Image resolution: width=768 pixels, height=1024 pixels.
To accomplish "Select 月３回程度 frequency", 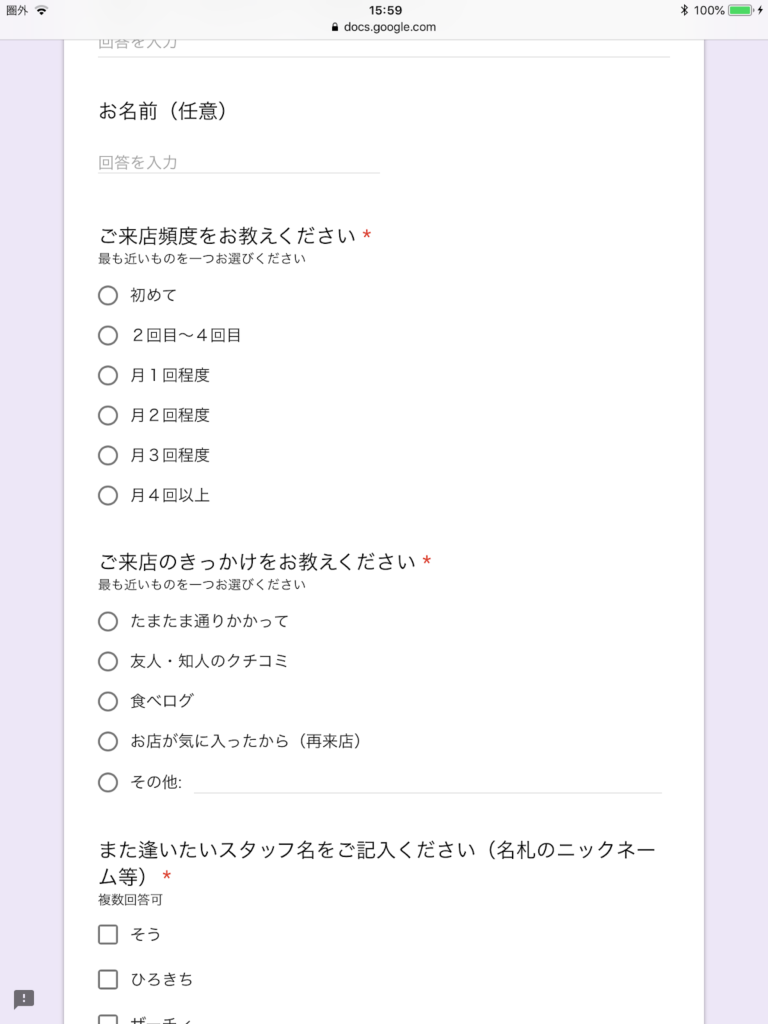I will tap(108, 455).
